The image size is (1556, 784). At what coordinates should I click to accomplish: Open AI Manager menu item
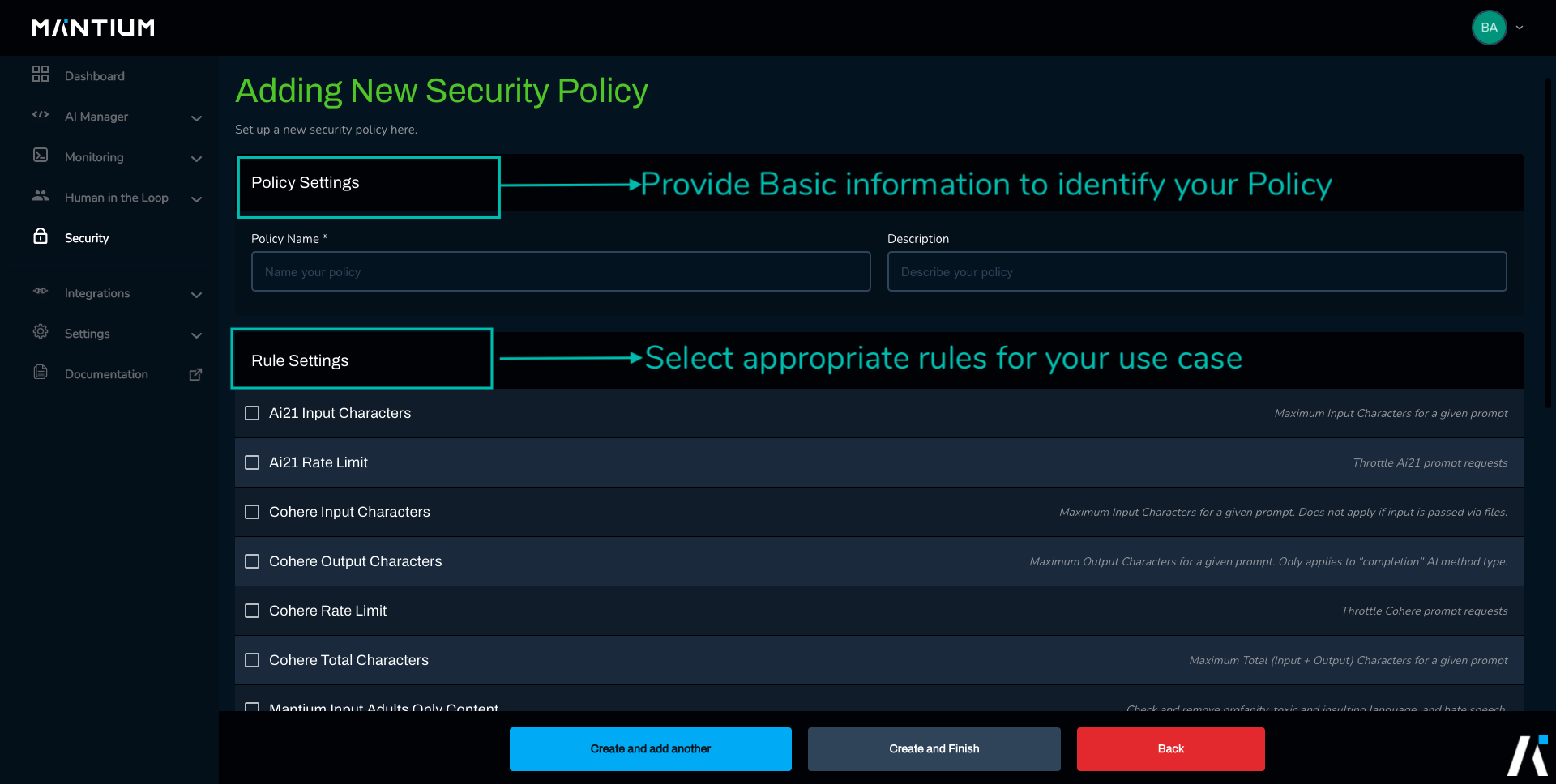[96, 117]
